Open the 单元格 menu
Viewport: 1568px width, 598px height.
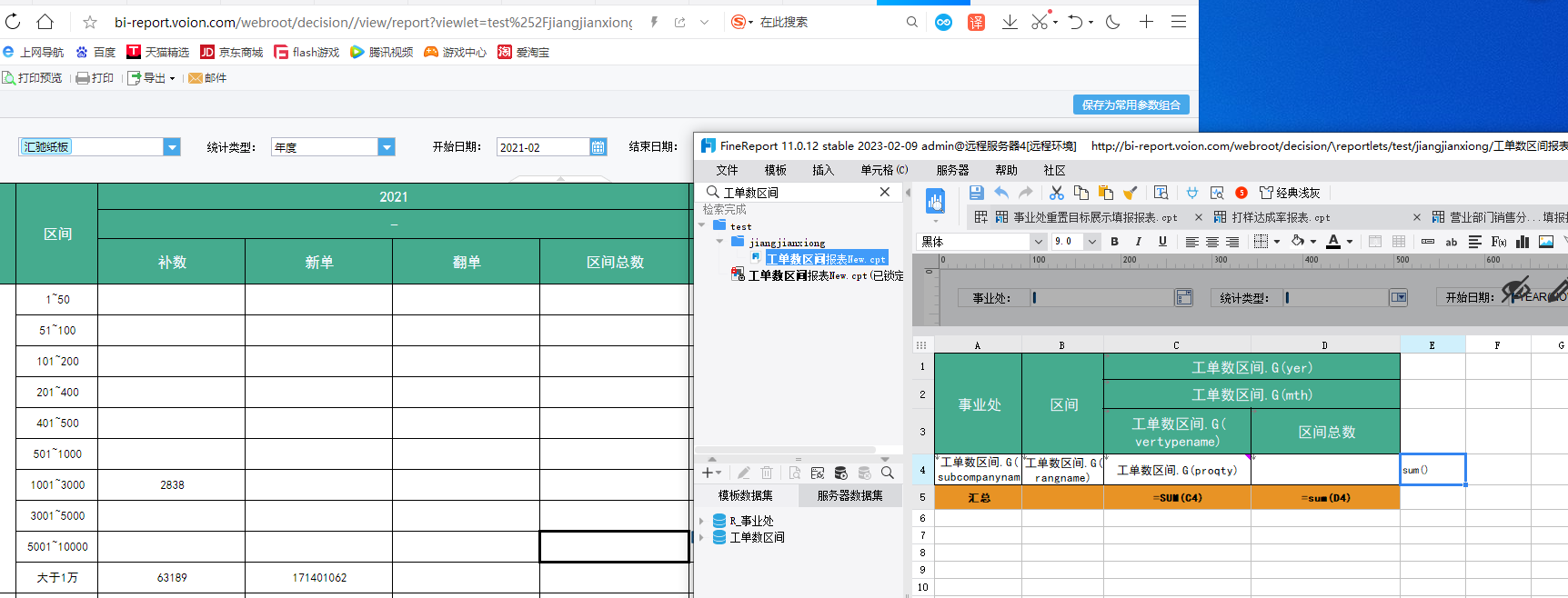click(884, 170)
